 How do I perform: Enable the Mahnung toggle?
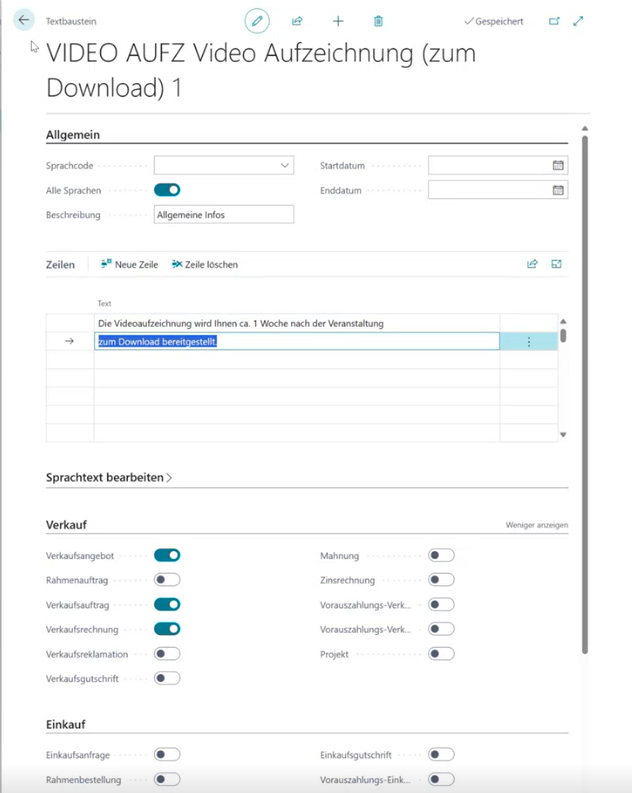441,555
